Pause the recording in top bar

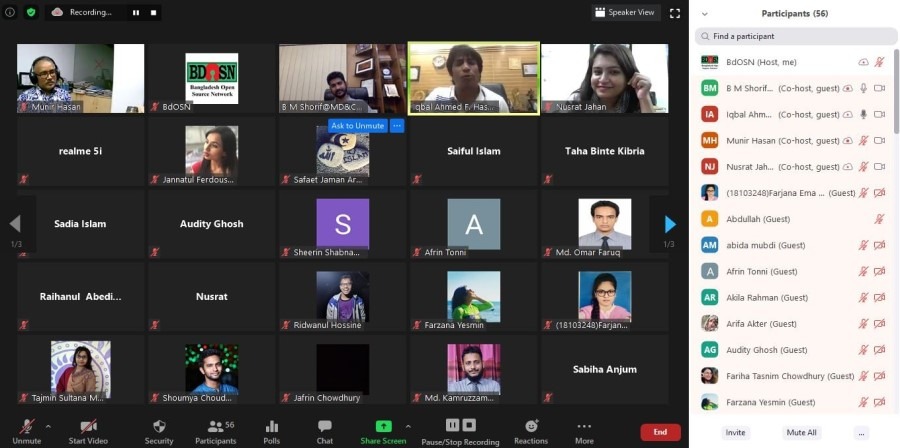click(136, 13)
